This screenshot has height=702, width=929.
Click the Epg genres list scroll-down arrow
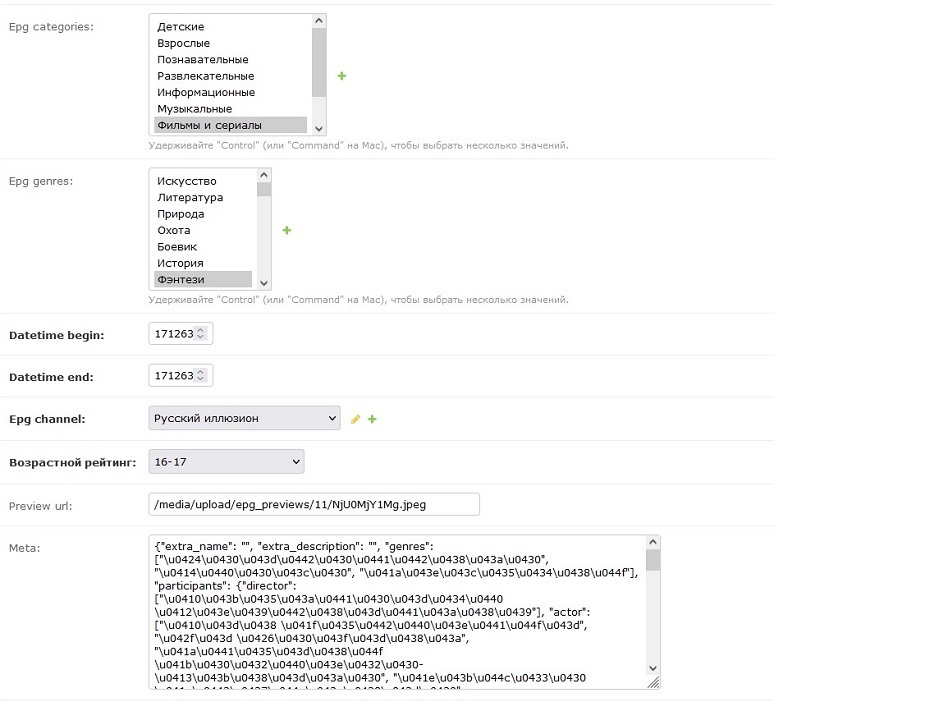click(x=264, y=283)
